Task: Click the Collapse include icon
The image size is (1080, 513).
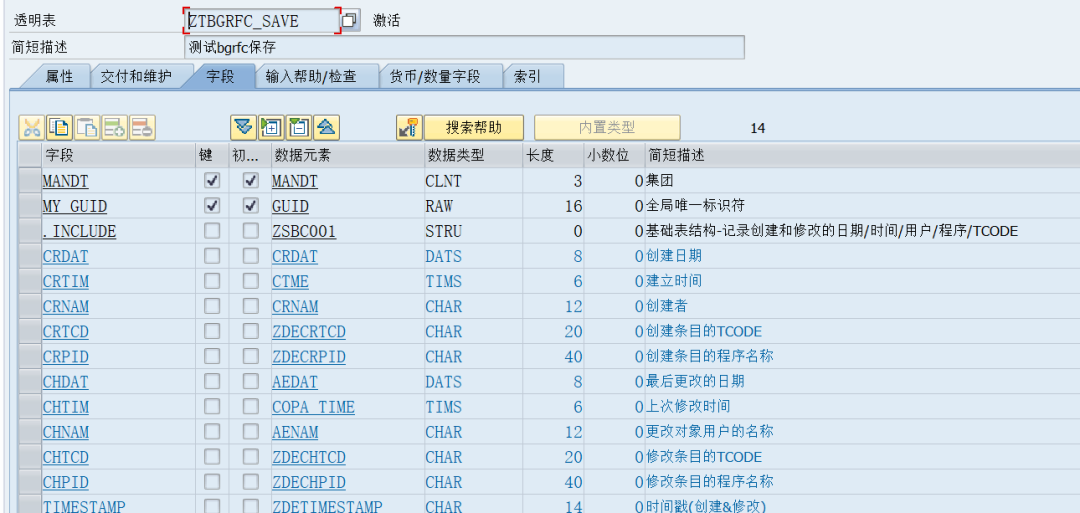Action: (298, 127)
